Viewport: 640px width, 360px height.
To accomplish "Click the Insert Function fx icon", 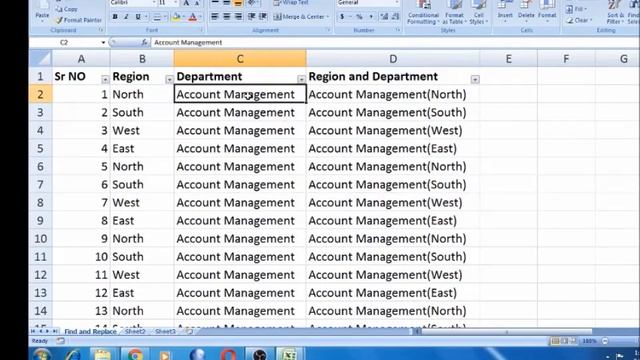I will point(144,42).
